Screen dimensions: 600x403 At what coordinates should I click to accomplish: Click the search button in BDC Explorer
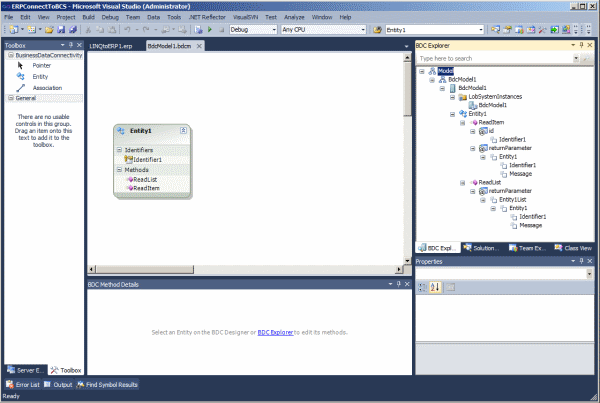(587, 58)
